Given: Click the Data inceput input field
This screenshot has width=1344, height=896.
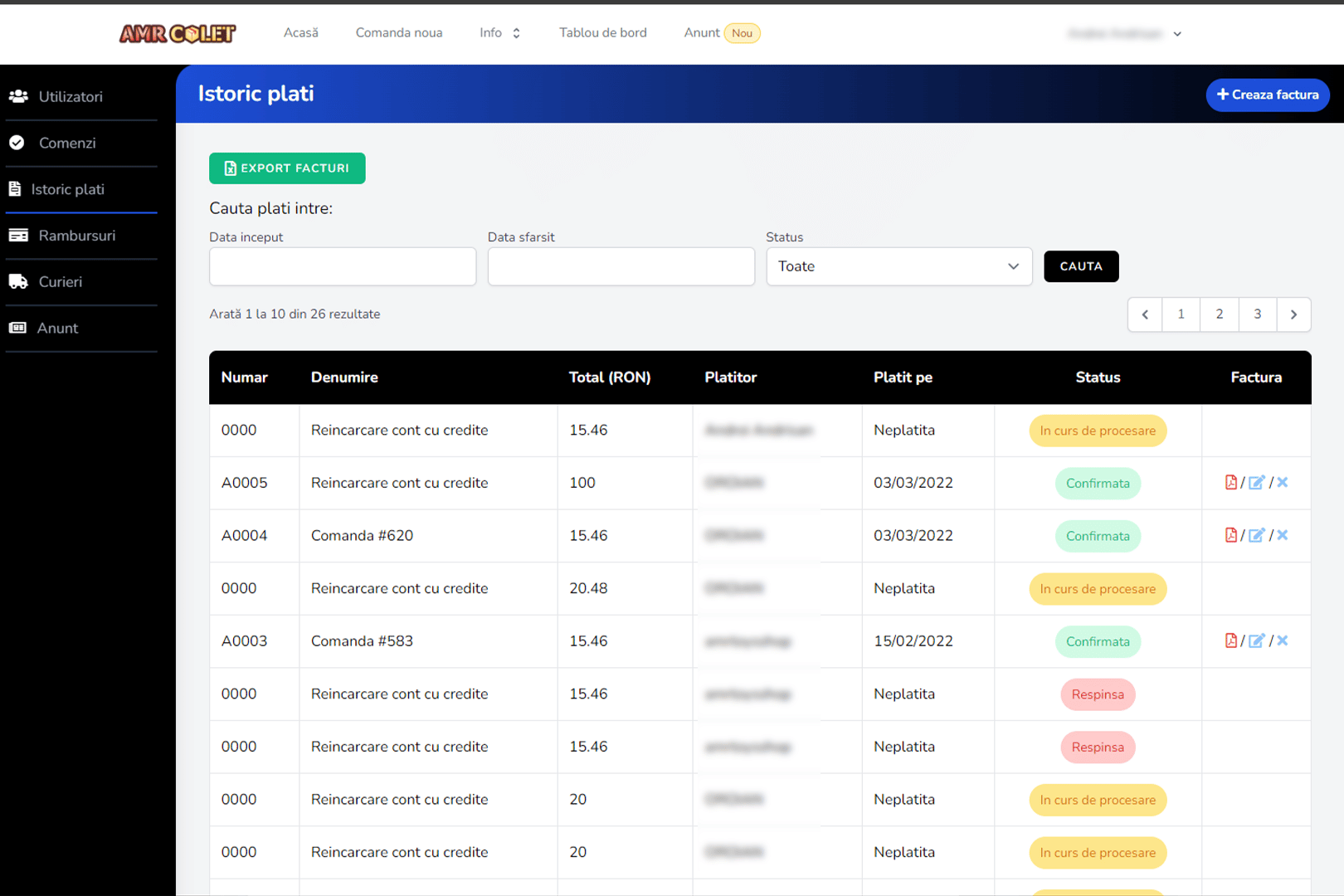Looking at the screenshot, I should point(343,266).
